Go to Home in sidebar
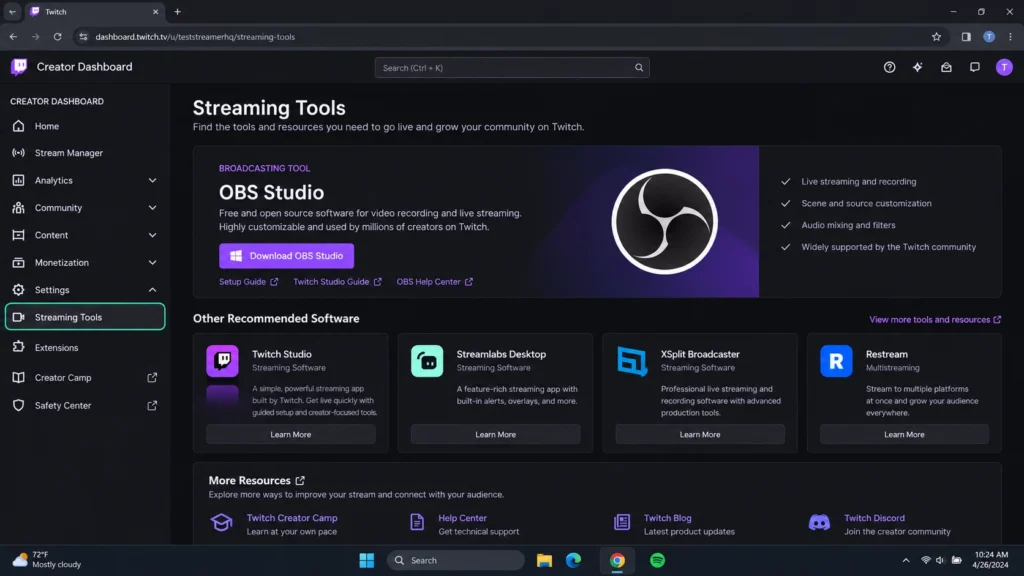Viewport: 1024px width, 576px height. coord(85,126)
